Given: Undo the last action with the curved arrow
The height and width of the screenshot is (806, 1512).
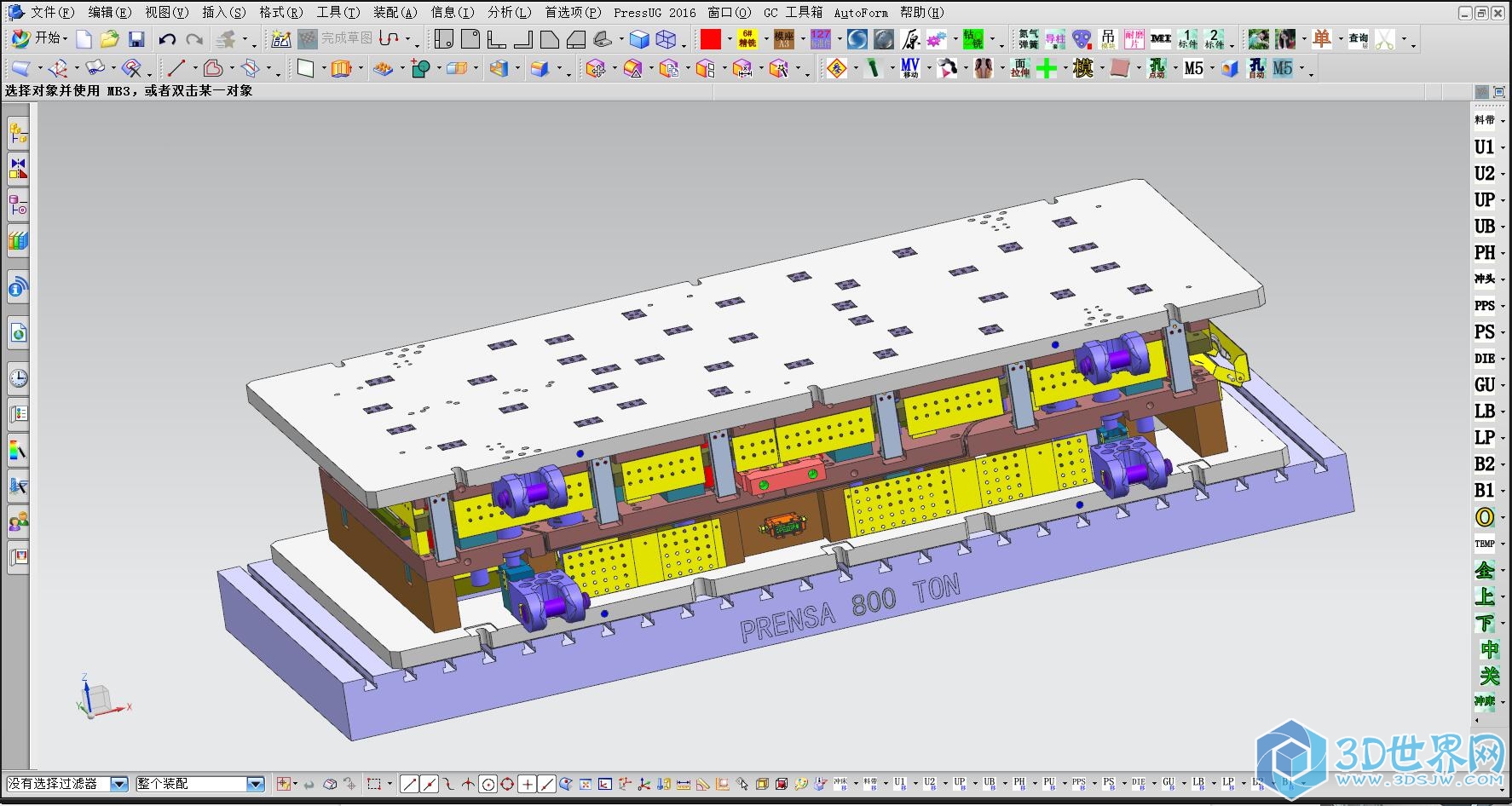Looking at the screenshot, I should (167, 39).
